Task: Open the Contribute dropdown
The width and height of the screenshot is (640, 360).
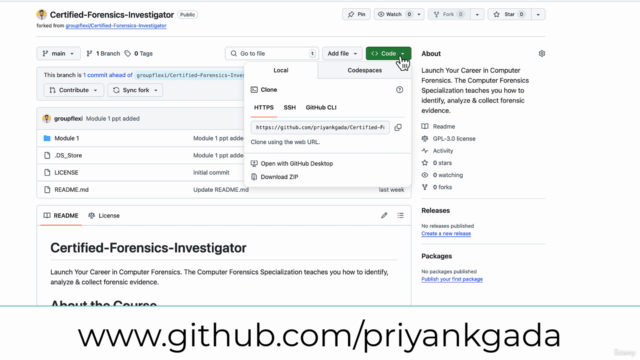Action: click(73, 90)
